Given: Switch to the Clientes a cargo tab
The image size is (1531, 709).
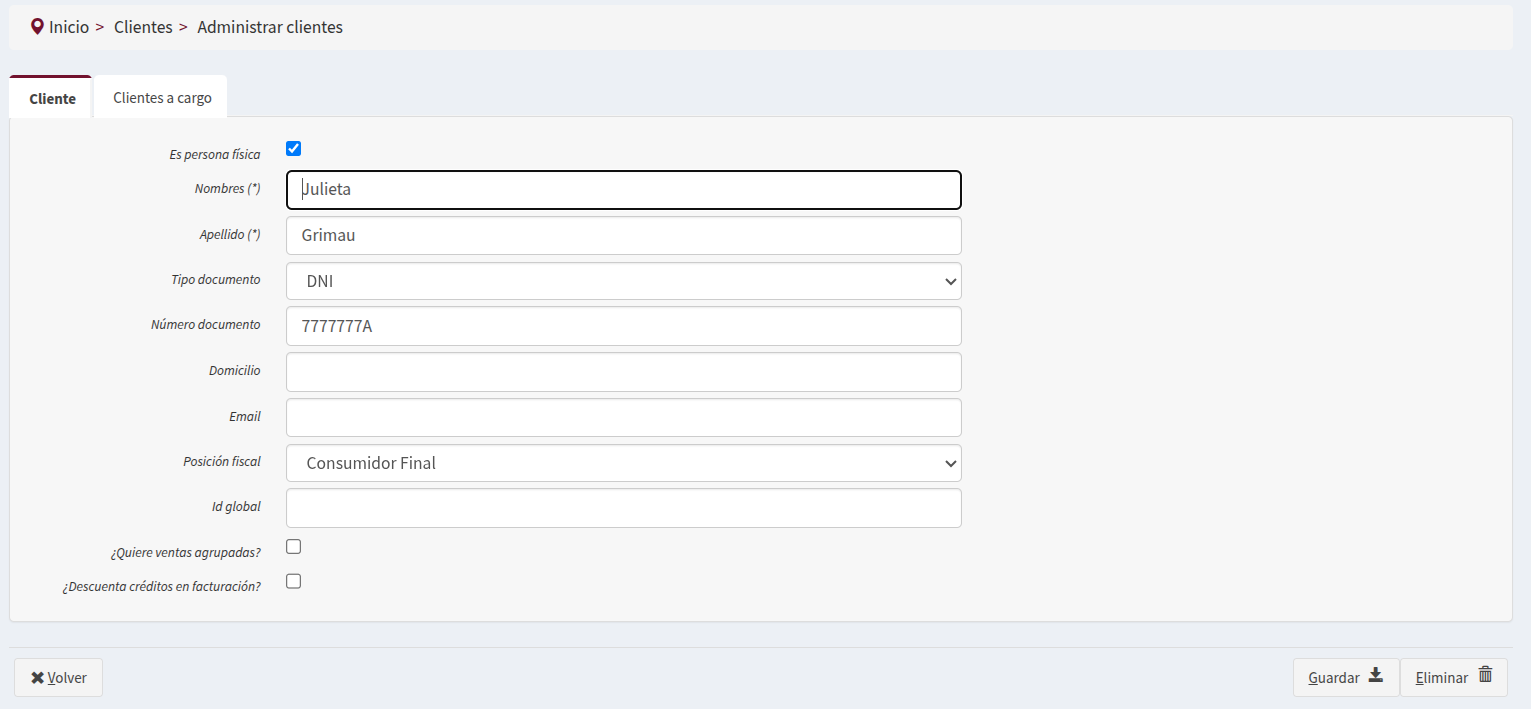Looking at the screenshot, I should [x=162, y=98].
